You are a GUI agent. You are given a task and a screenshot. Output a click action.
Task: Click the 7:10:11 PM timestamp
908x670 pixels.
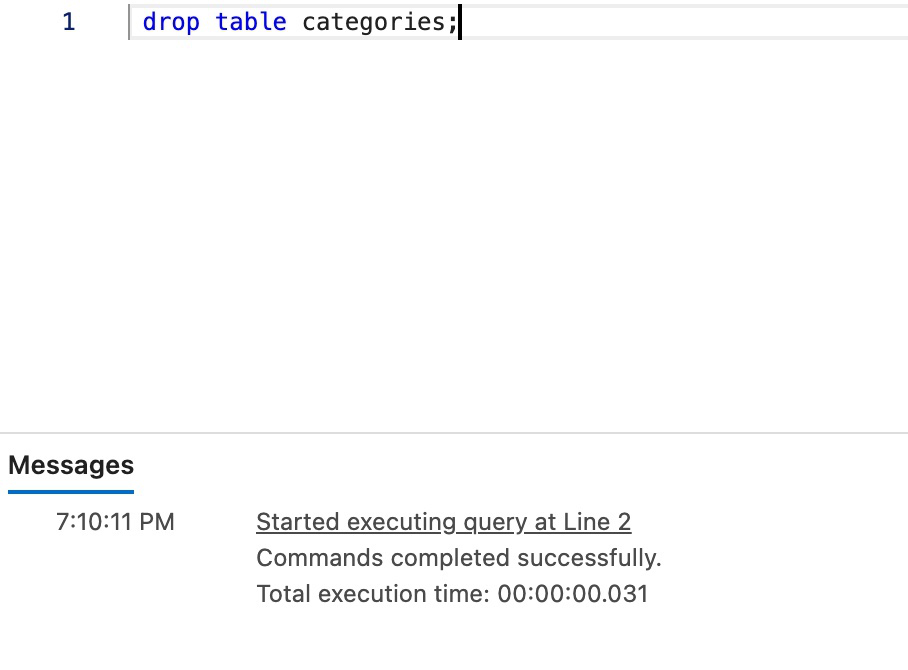click(x=115, y=522)
